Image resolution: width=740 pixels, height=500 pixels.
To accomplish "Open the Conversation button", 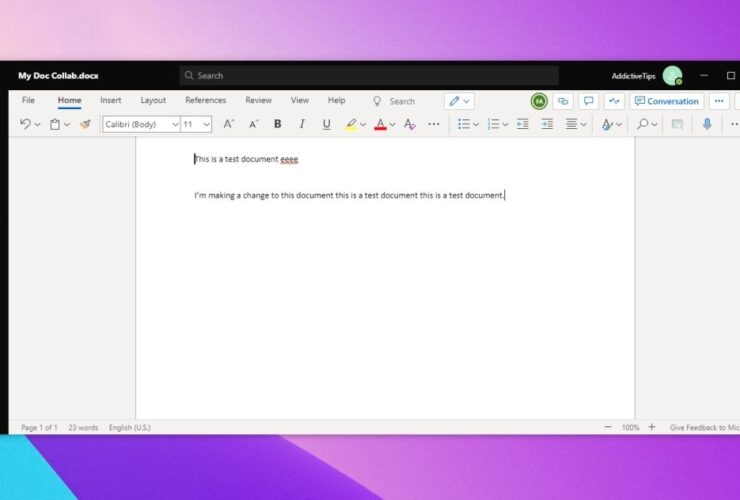I will coord(666,101).
